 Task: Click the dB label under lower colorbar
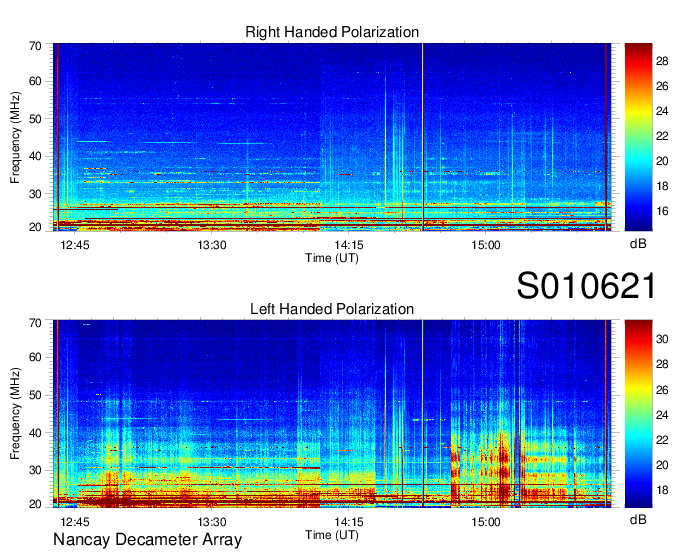[x=638, y=519]
